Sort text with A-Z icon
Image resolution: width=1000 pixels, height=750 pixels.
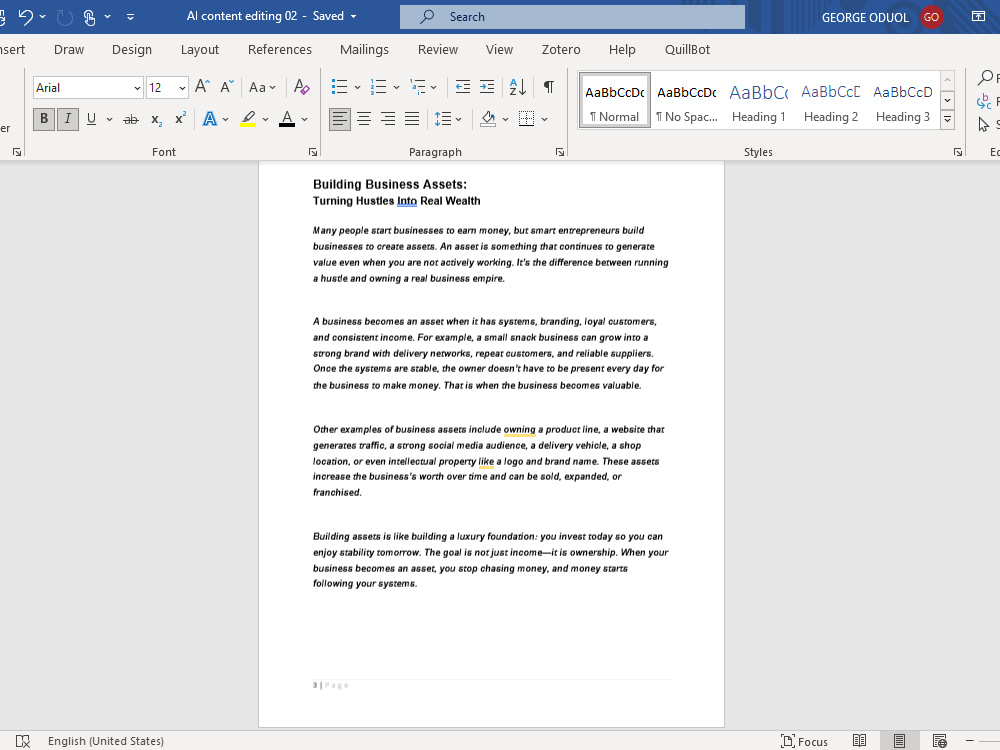tap(518, 87)
